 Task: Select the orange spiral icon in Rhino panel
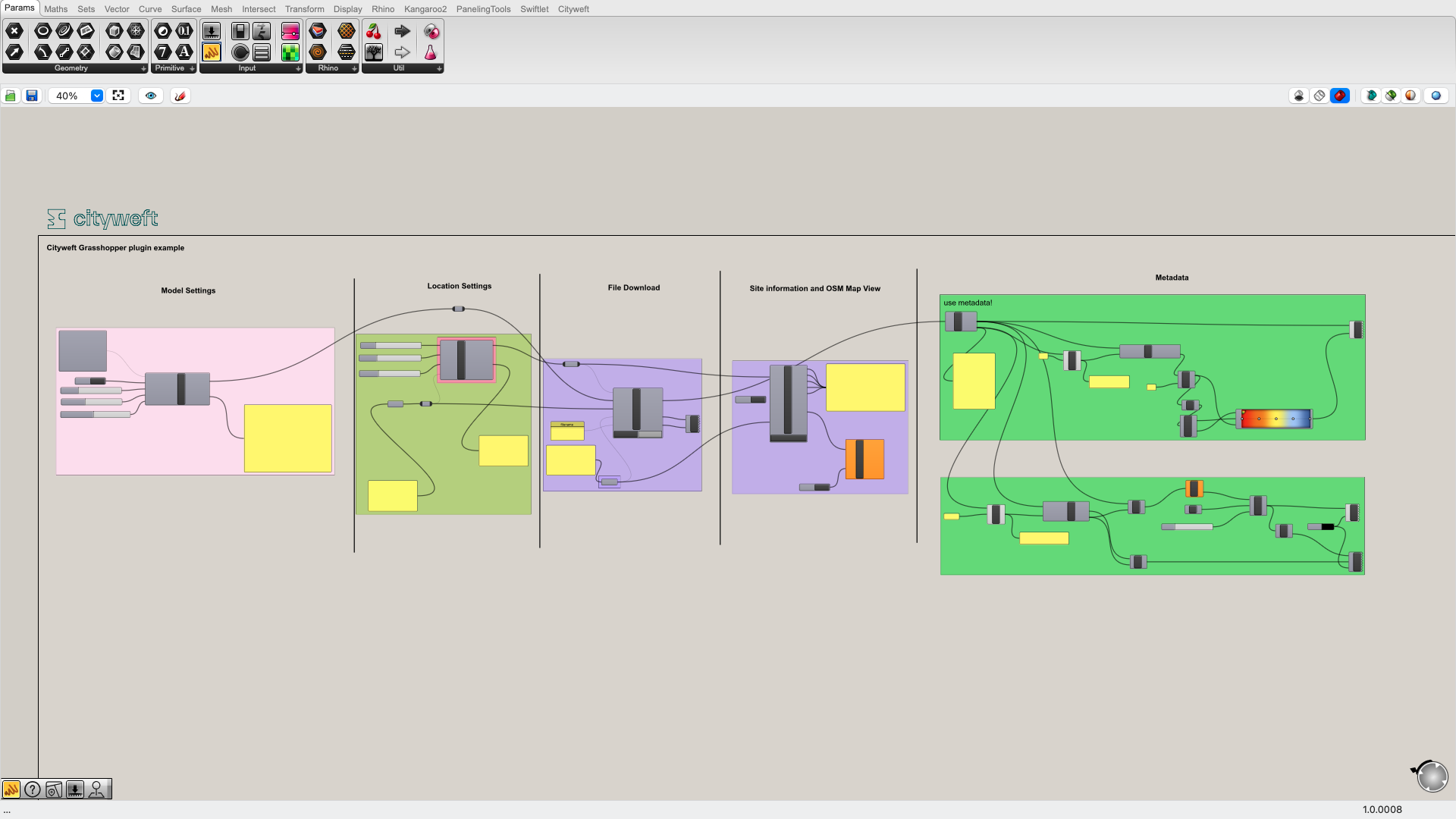click(318, 52)
